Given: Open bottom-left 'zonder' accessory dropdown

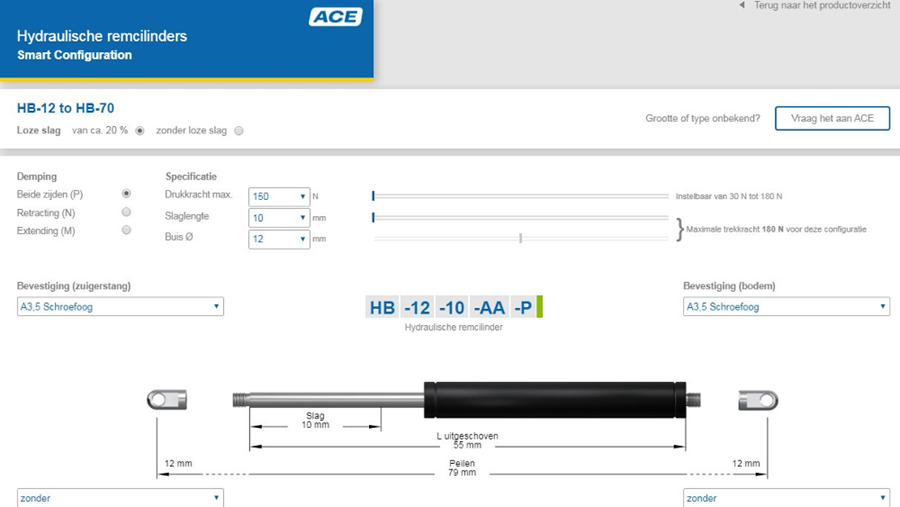Looking at the screenshot, I should pos(120,497).
